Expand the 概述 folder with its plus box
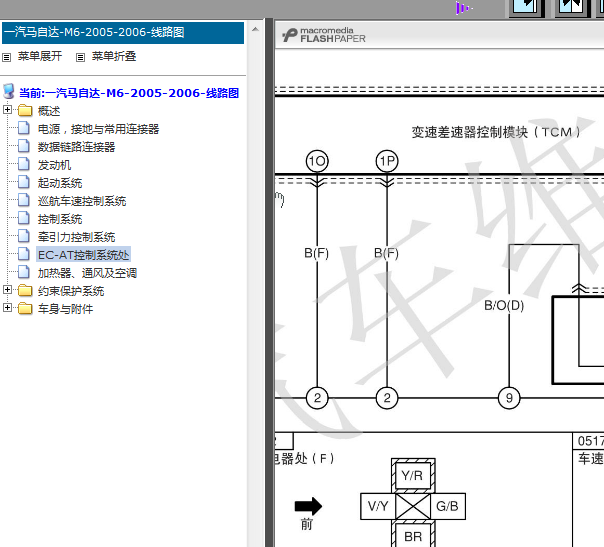This screenshot has height=547, width=604. (x=7, y=109)
